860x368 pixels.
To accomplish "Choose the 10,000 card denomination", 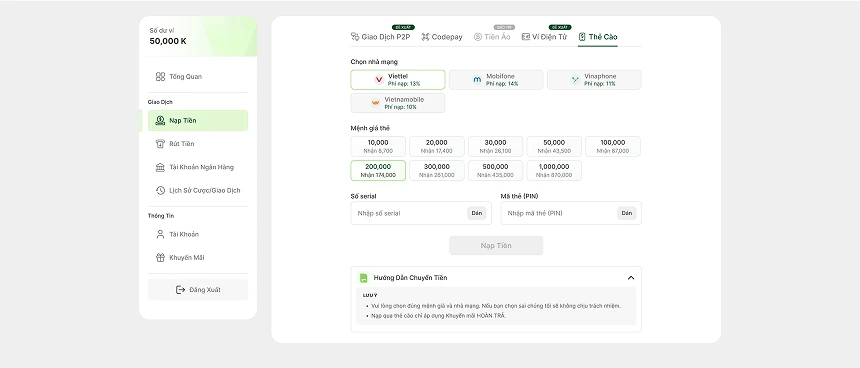I will pyautogui.click(x=378, y=146).
